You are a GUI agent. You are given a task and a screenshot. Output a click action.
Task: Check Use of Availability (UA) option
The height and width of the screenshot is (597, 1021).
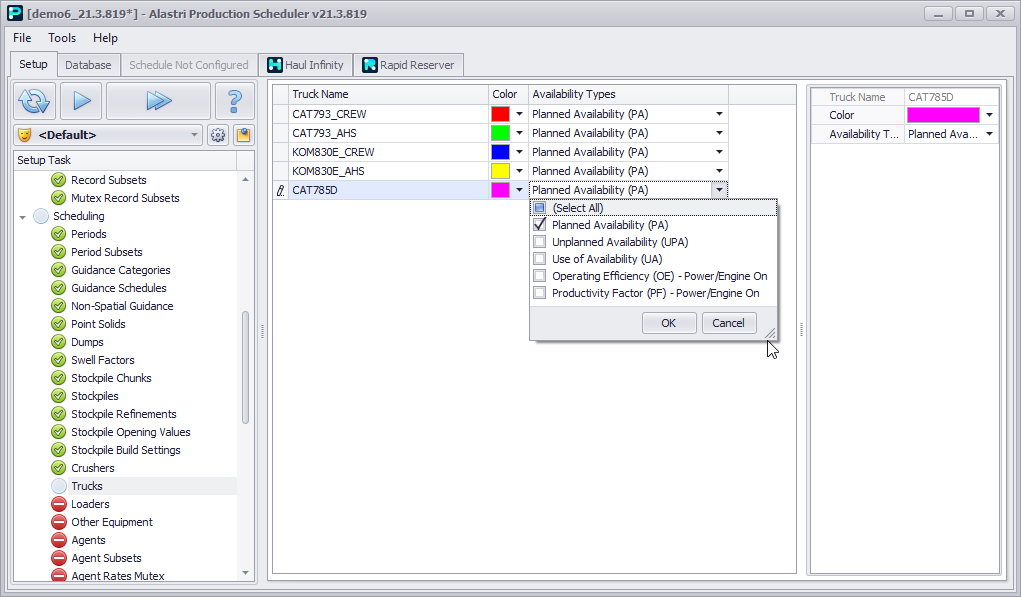[539, 258]
